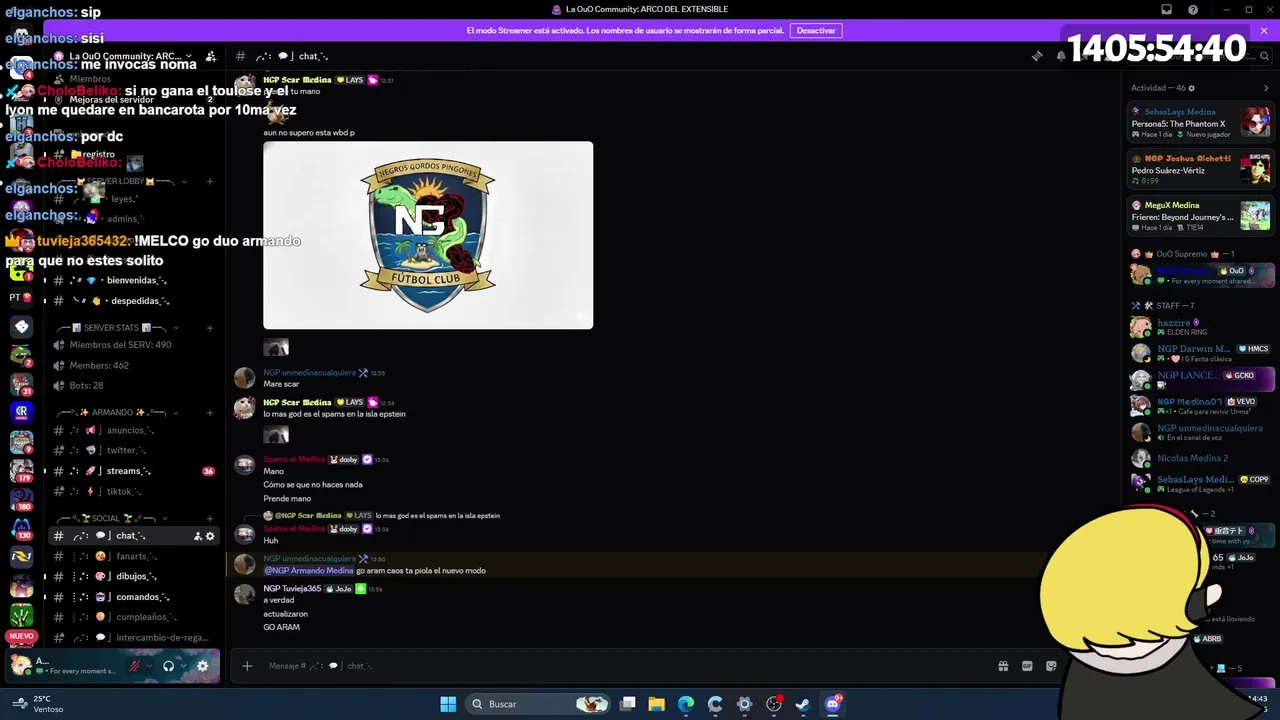Open the anuncios channel
This screenshot has width=1280, height=720.
(133, 430)
